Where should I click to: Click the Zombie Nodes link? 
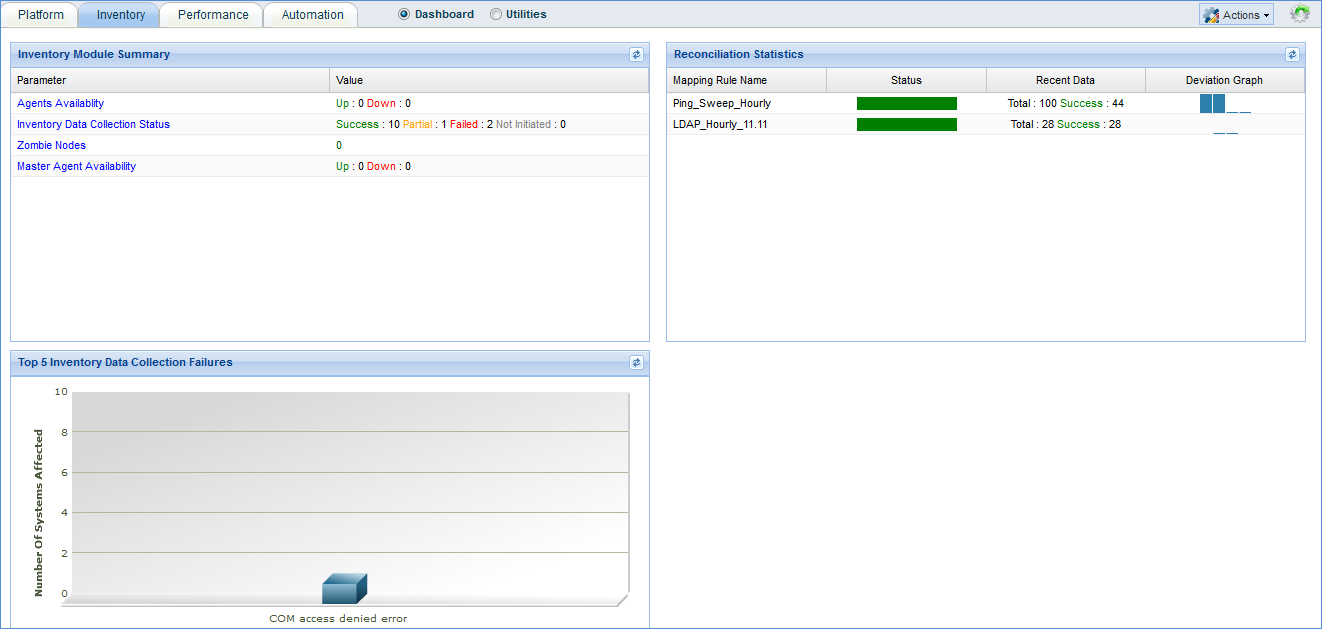pos(51,145)
